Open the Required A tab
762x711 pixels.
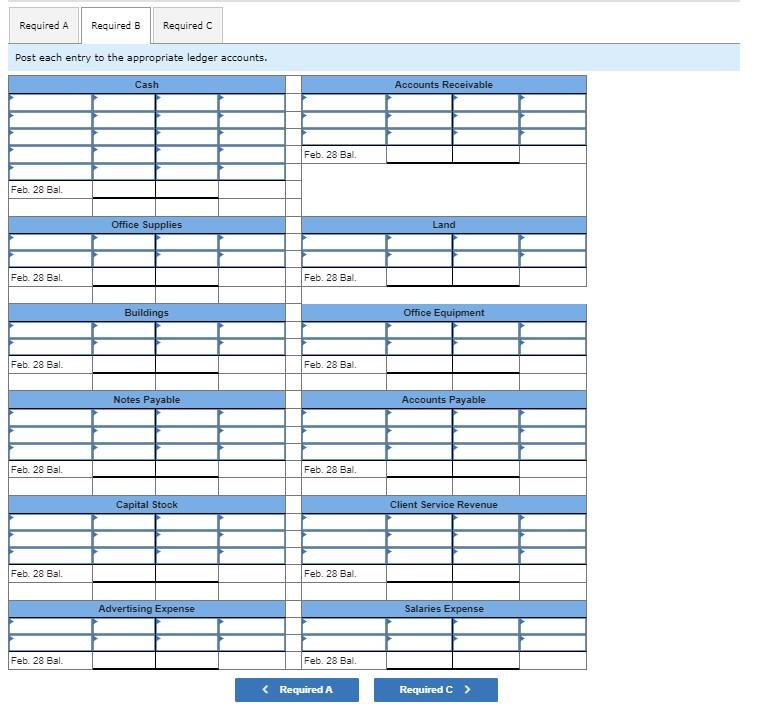44,26
